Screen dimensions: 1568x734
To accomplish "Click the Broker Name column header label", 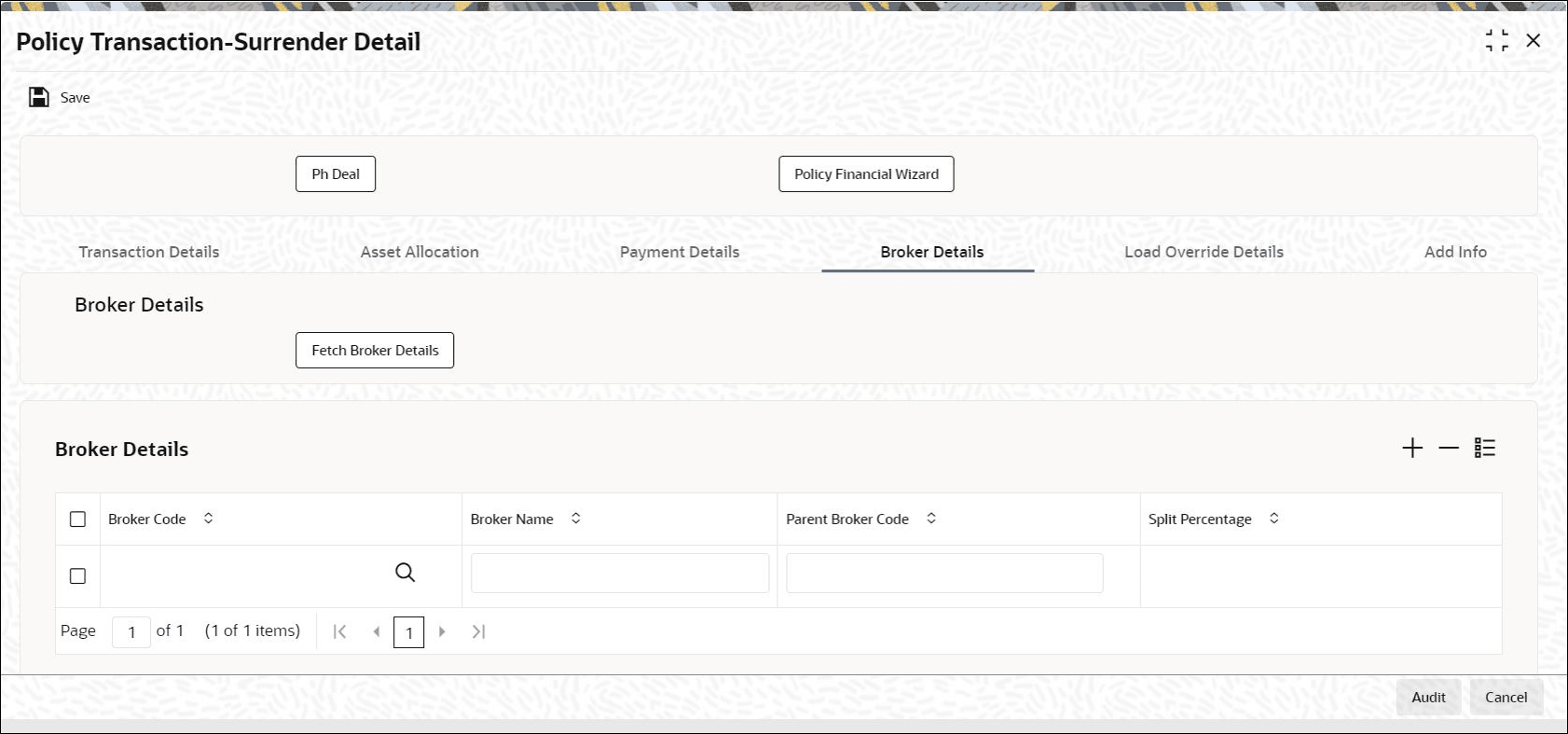I will [x=512, y=519].
